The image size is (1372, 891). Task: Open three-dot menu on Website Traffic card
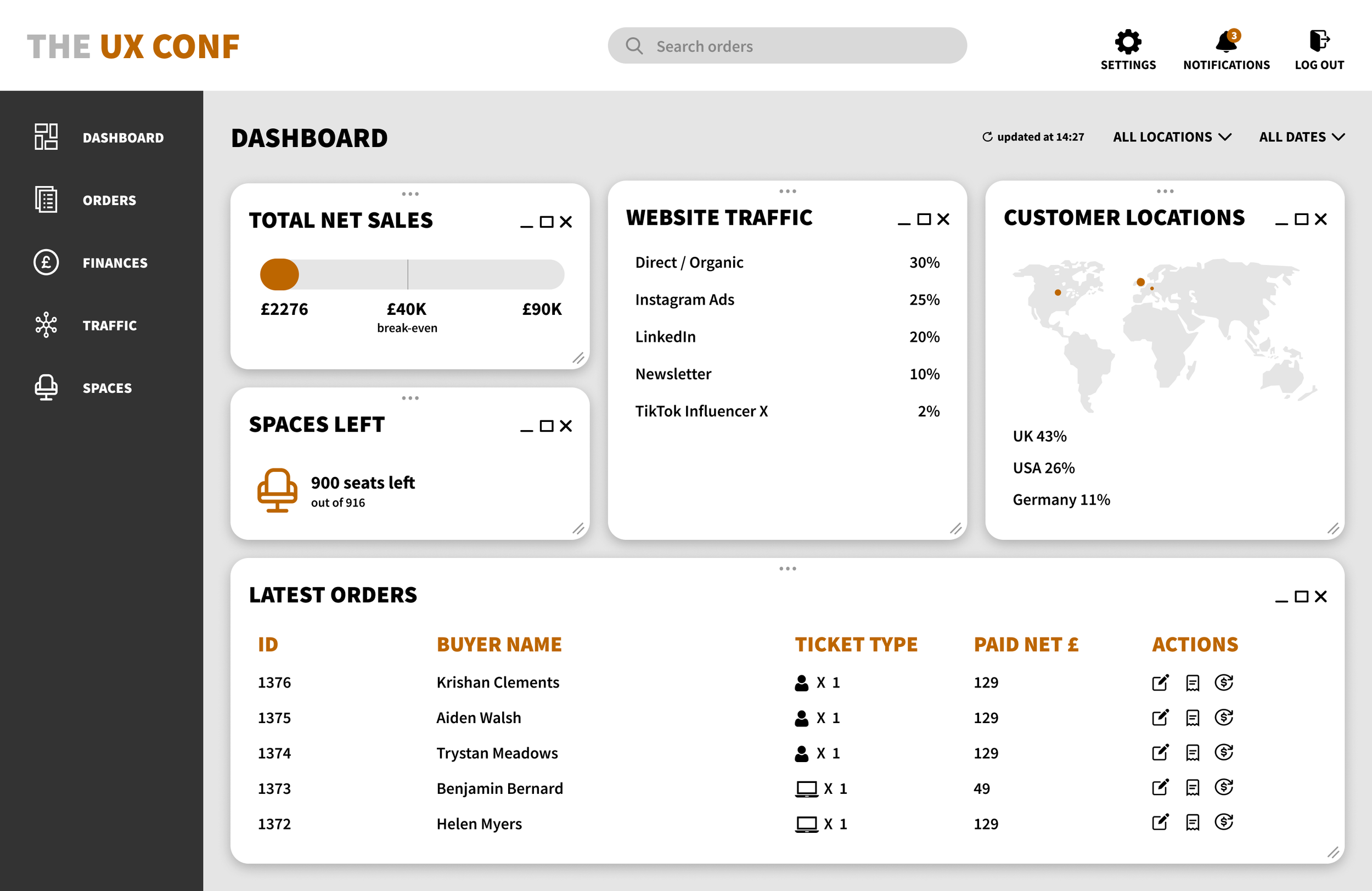[x=788, y=191]
